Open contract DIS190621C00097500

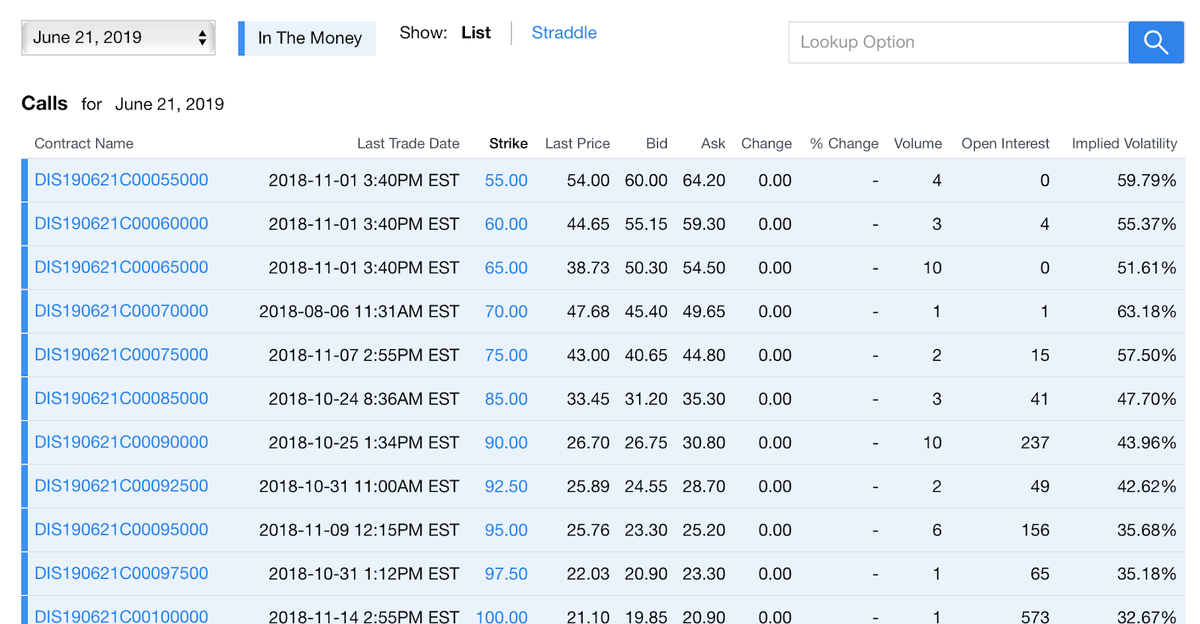click(x=121, y=574)
